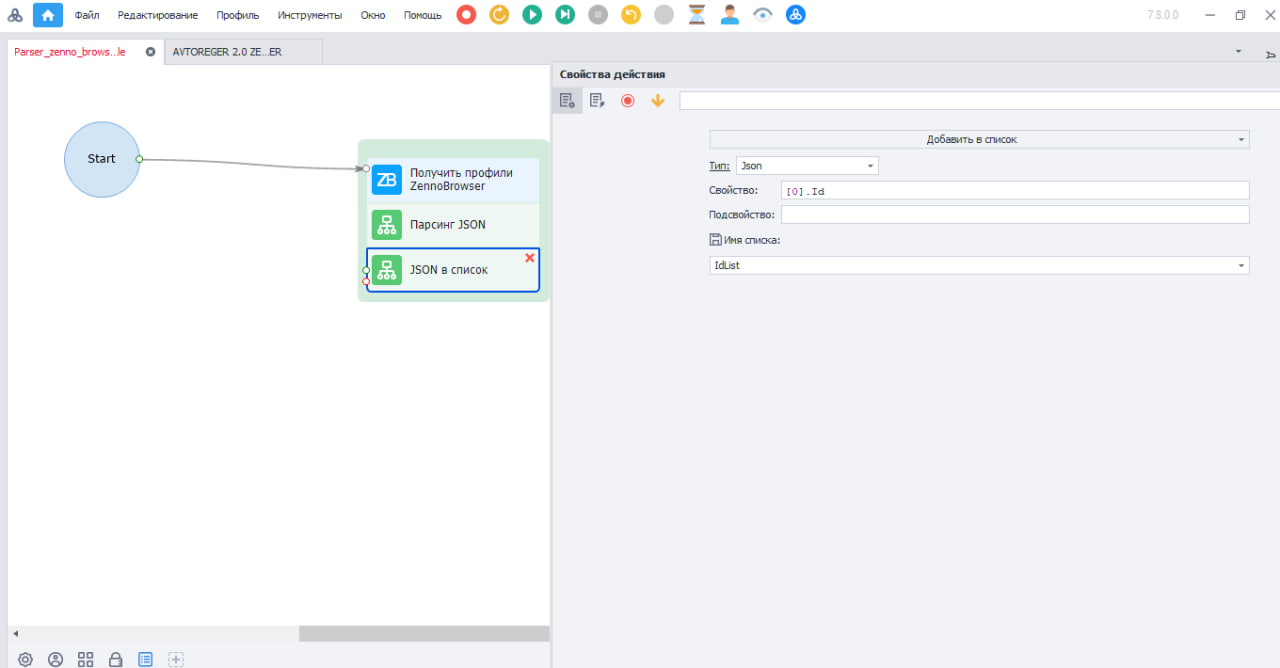Toggle the blue list panel icon at bottom
1280x668 pixels.
click(145, 659)
